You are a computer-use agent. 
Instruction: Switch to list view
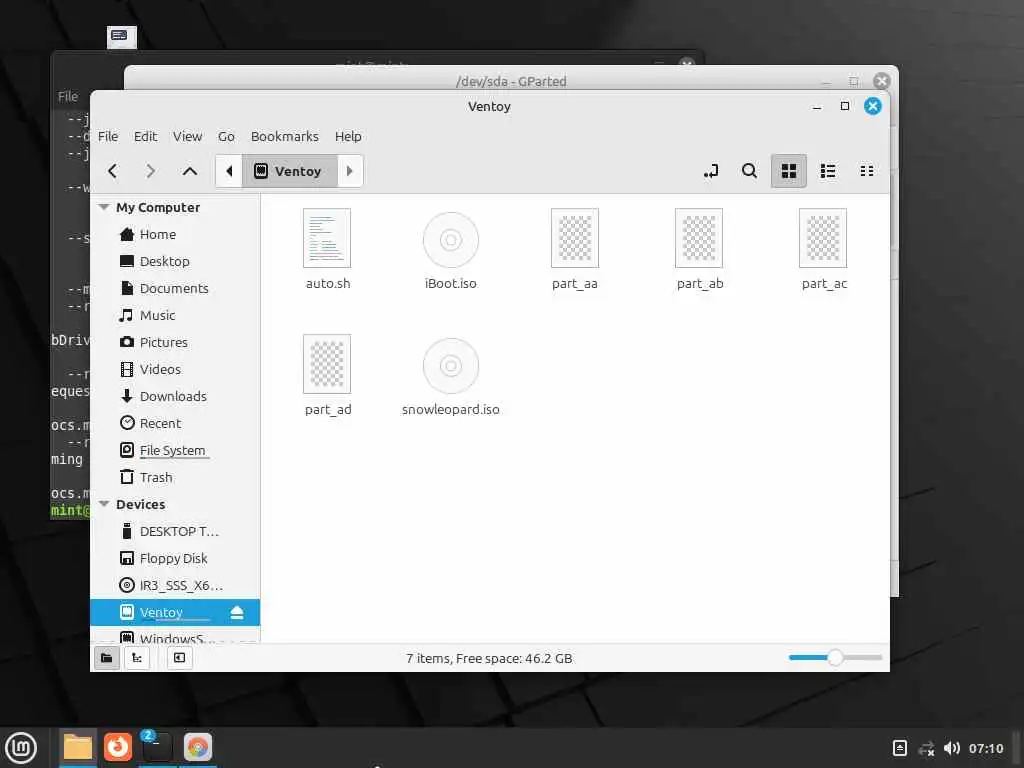tap(828, 171)
